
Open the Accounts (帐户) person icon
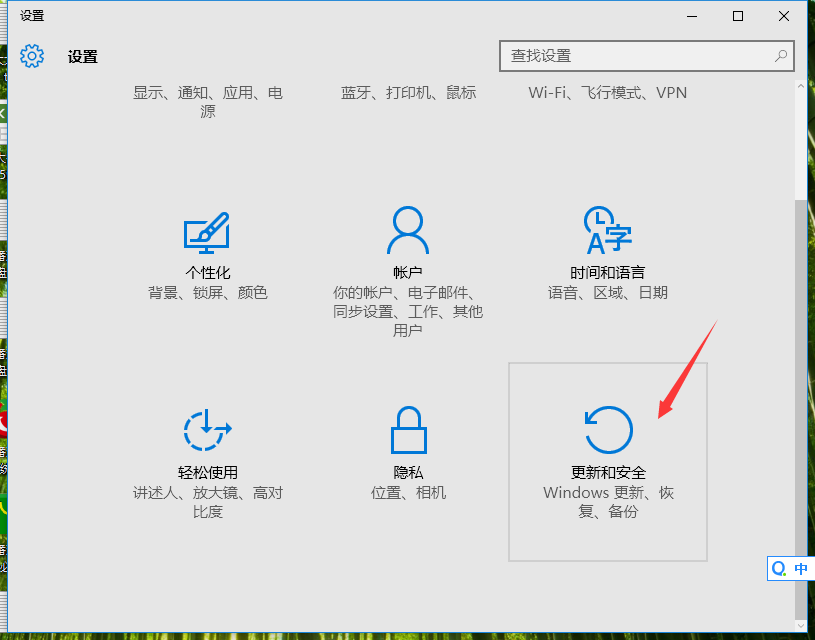(408, 230)
